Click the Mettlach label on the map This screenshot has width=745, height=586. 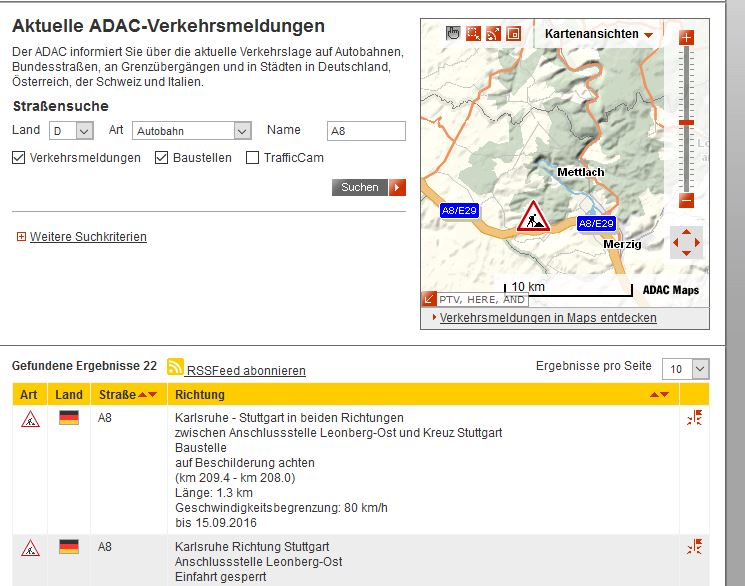[581, 172]
